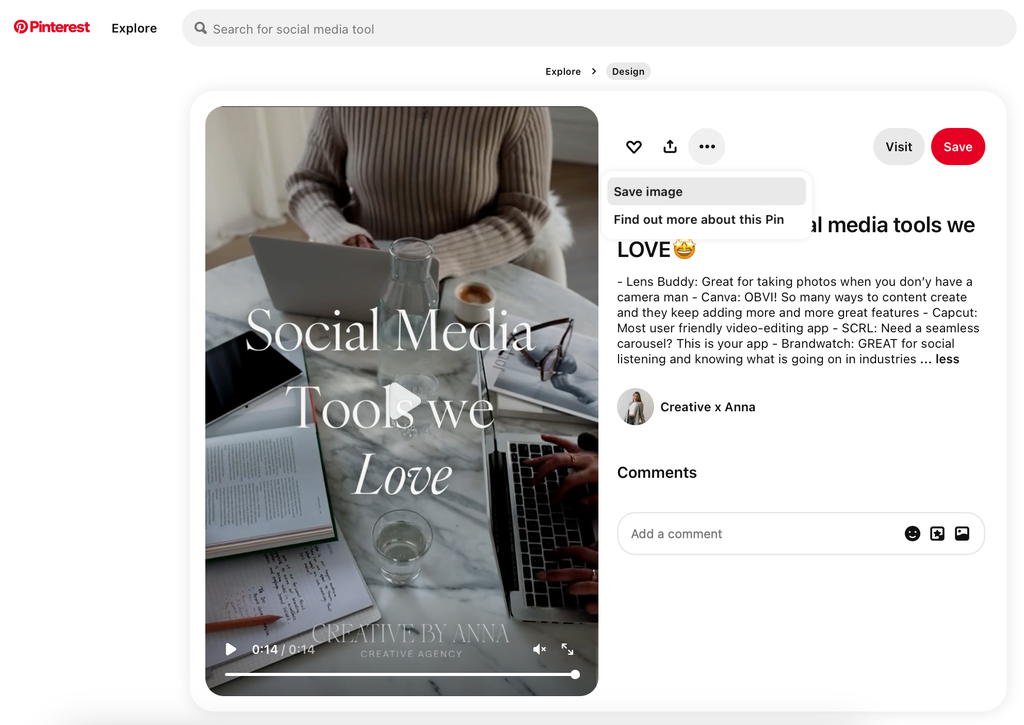This screenshot has width=1024, height=725.
Task: Open the Explore link in header
Action: click(x=134, y=28)
